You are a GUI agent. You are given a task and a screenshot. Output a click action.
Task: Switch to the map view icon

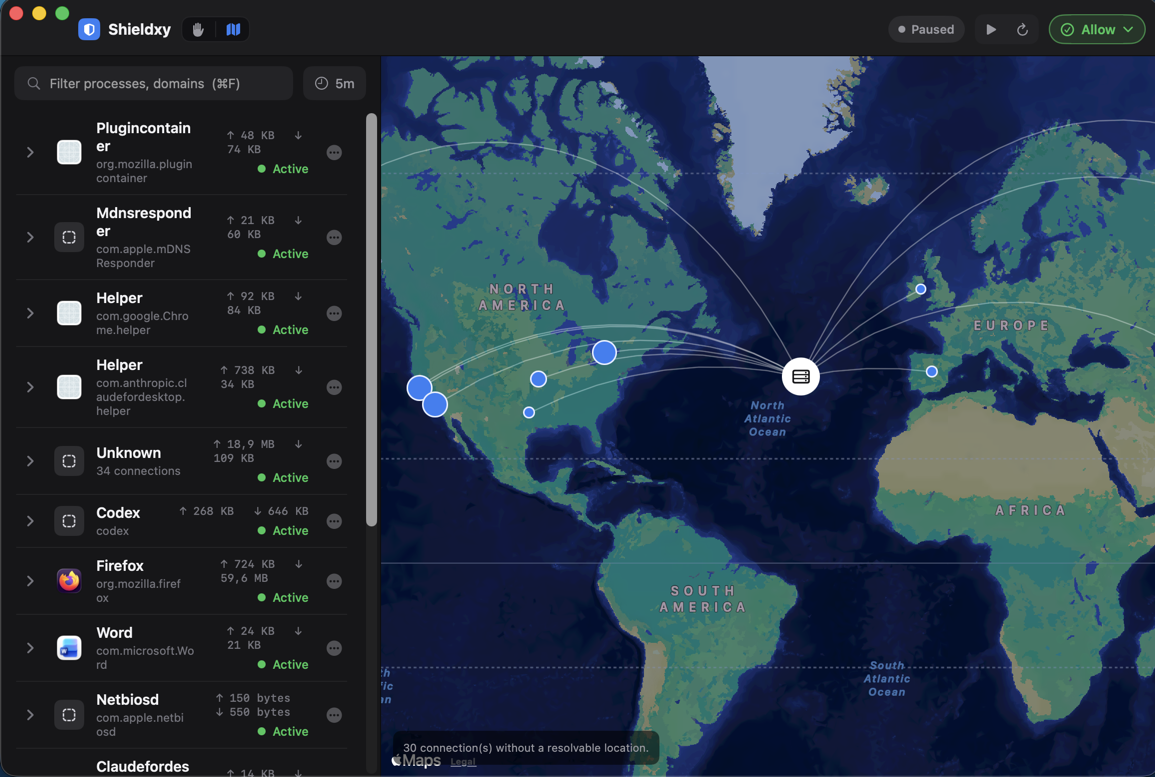(x=234, y=29)
